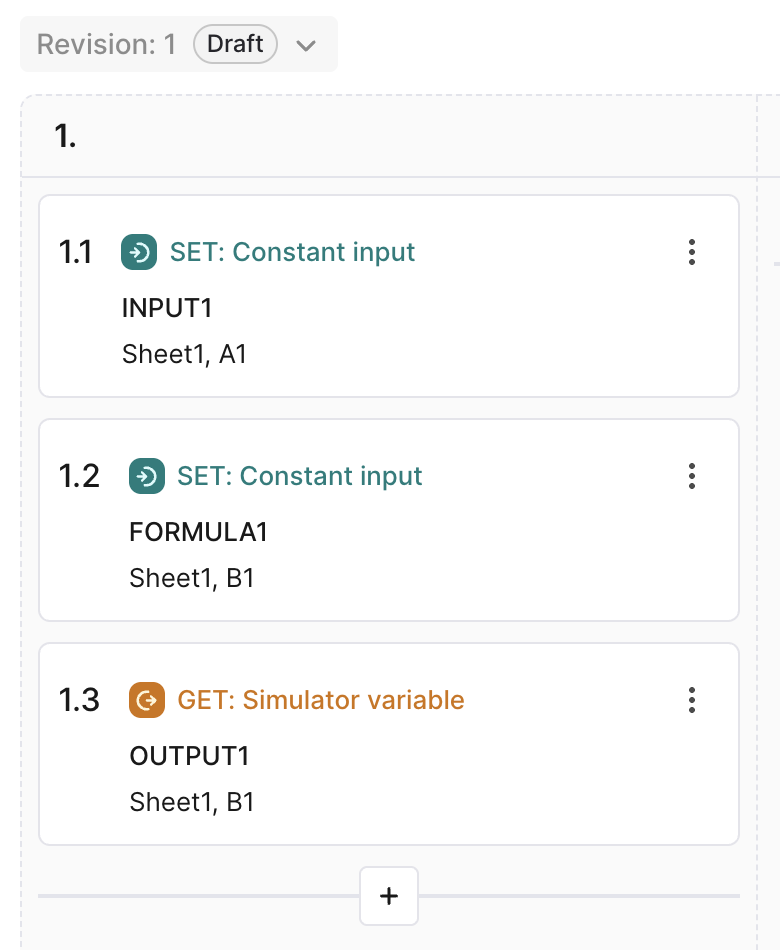Open the "GET: Simulator variable" step title
Screen dimensions: 780x950
[x=321, y=700]
